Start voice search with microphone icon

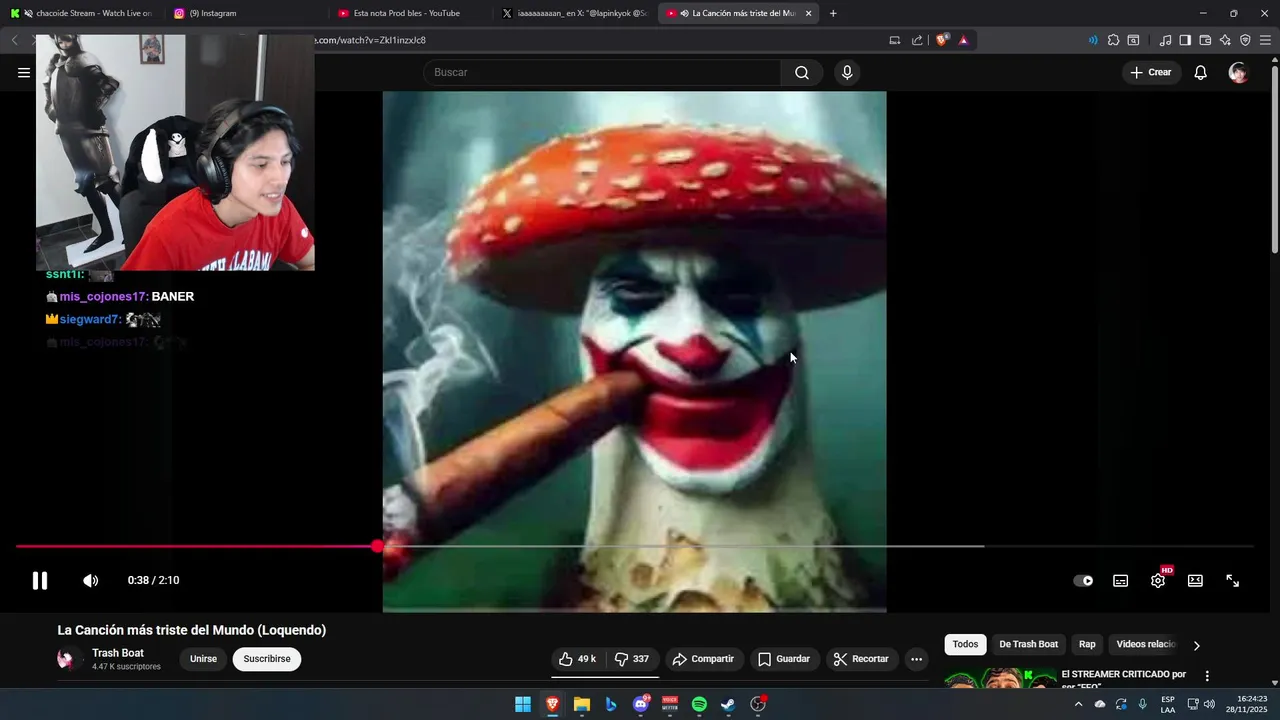(847, 72)
